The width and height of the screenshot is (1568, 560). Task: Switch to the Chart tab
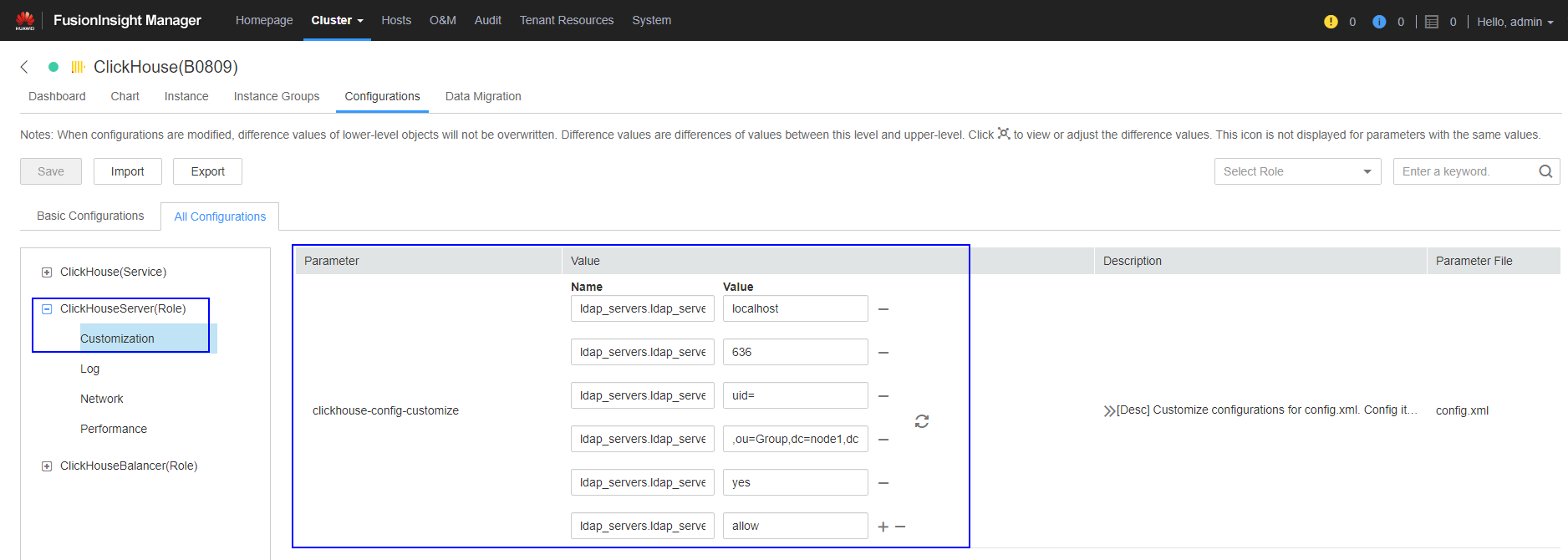[x=125, y=96]
